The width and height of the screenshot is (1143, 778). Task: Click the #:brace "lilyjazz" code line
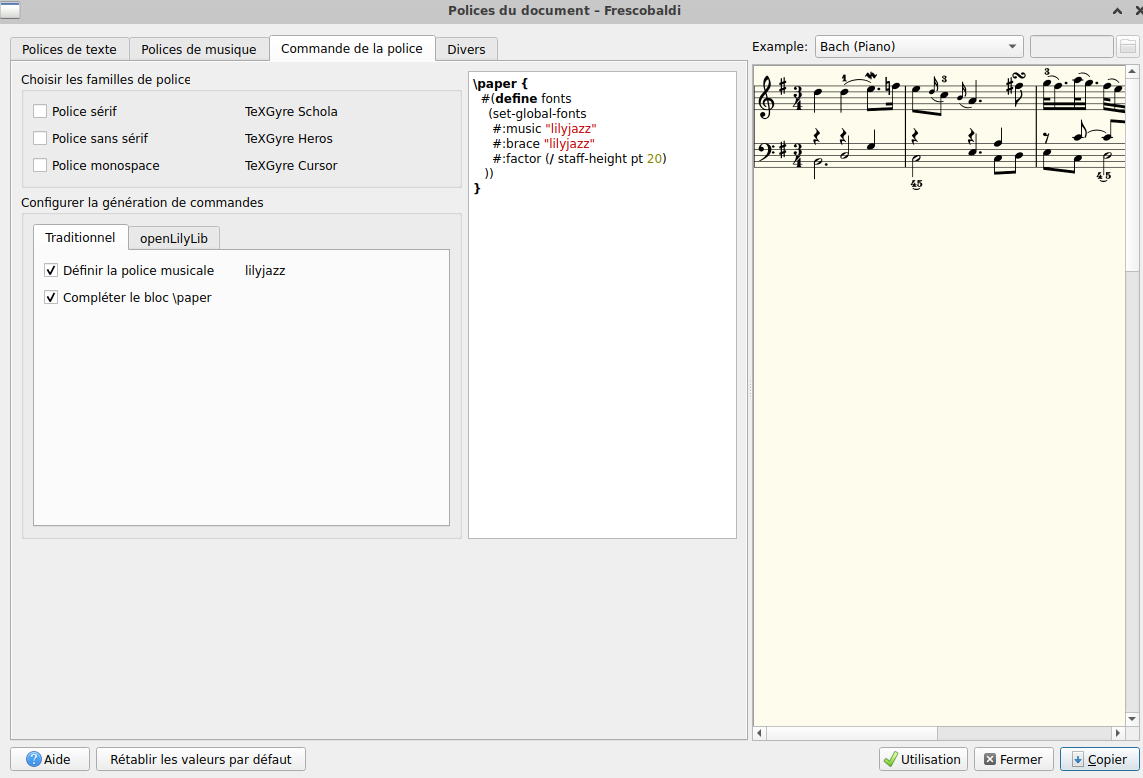tap(544, 144)
